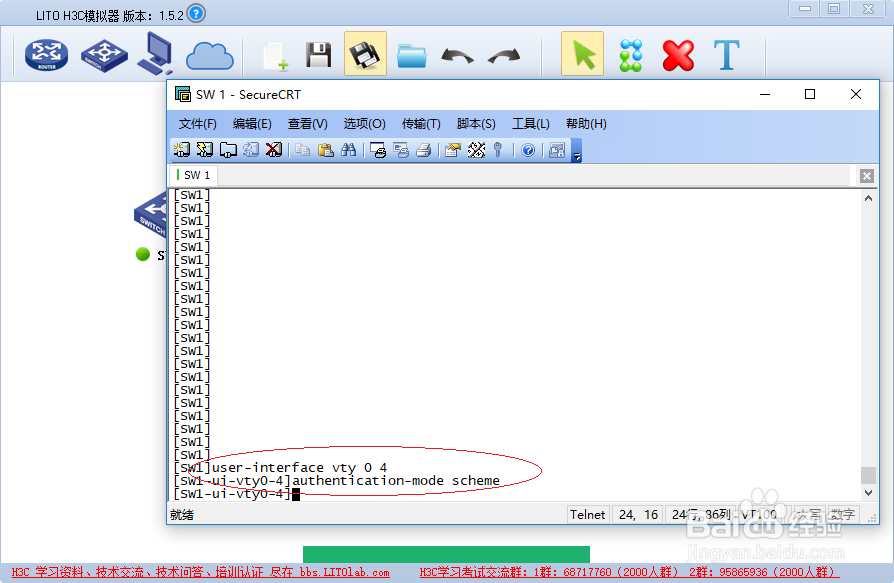Image resolution: width=894 pixels, height=583 pixels.
Task: Click the Reconnect toolbar icon
Action: 251,150
